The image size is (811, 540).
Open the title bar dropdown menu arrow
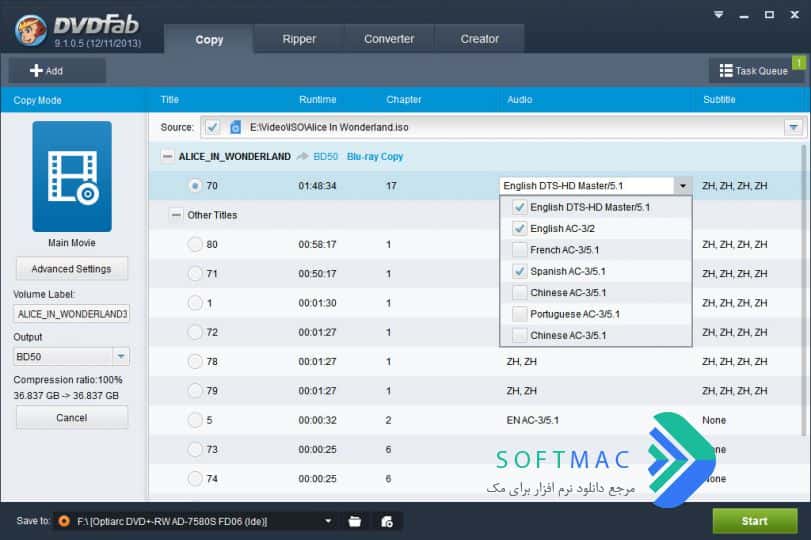pos(718,14)
